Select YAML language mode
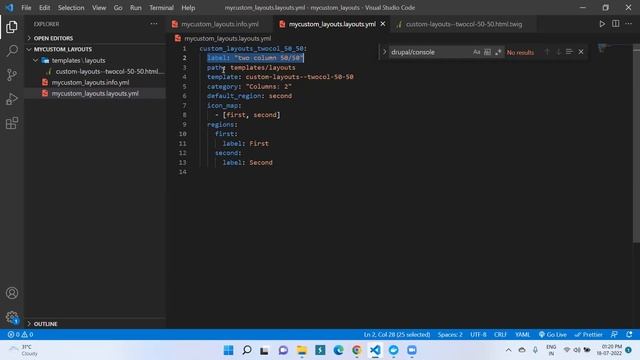This screenshot has height=360, width=640. [522, 334]
